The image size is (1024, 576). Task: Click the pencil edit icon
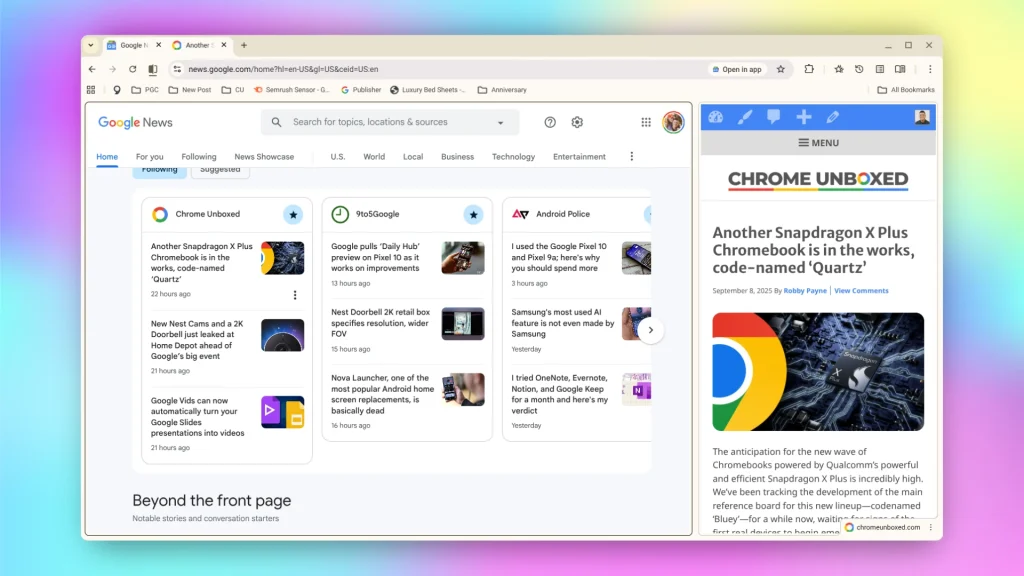[x=832, y=117]
